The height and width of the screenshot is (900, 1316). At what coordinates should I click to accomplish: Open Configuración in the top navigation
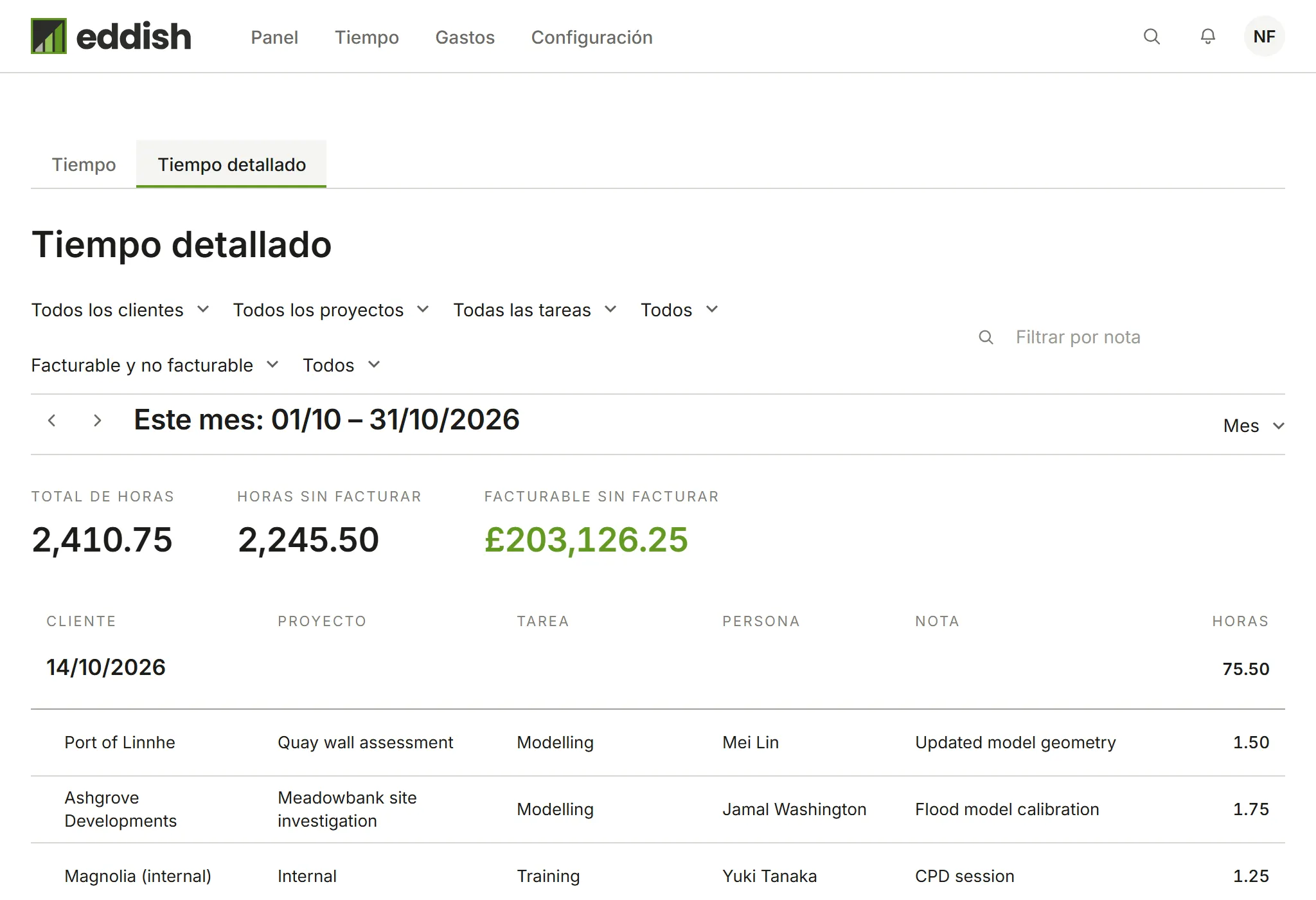592,37
